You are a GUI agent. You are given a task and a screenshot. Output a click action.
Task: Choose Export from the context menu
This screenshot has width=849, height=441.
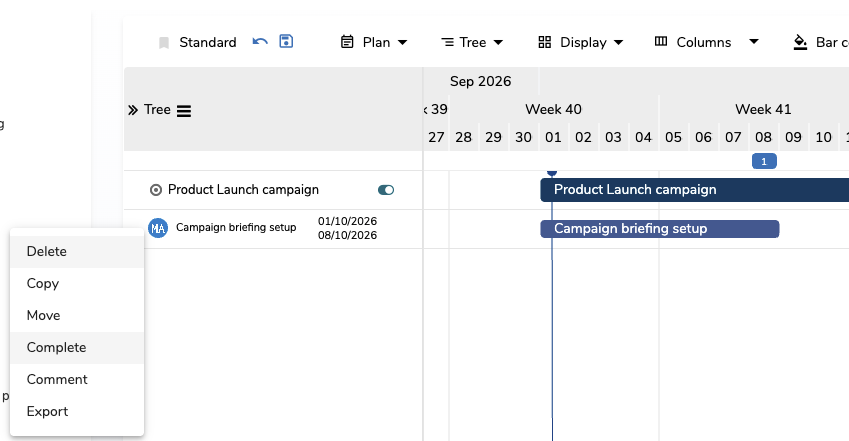[x=77, y=411]
